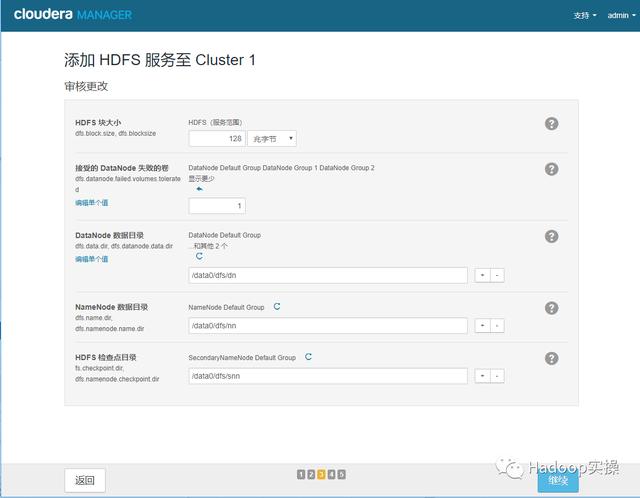Edit individual values for DataNode failed volumes
640x498 pixels.
coord(91,202)
